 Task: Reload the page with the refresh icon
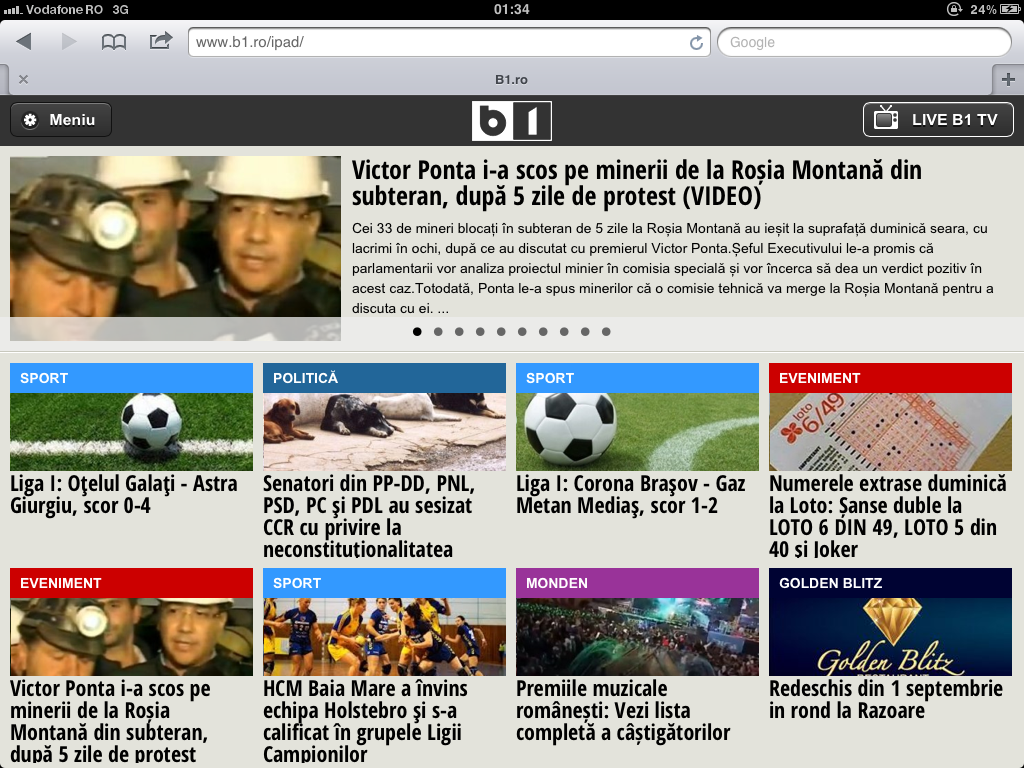[x=696, y=42]
